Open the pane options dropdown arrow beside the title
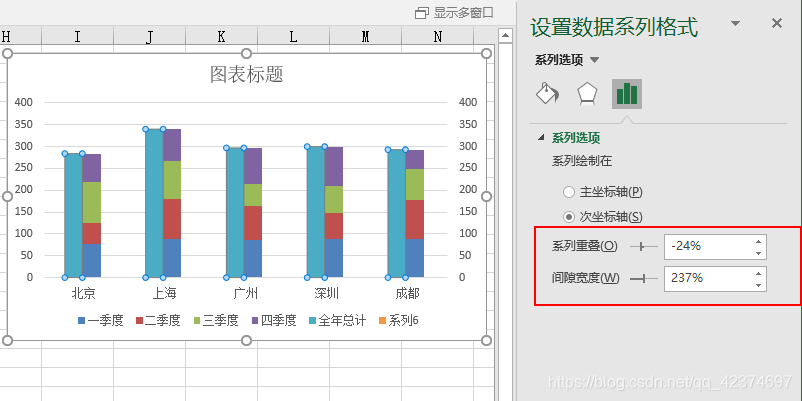802x401 pixels. click(736, 23)
